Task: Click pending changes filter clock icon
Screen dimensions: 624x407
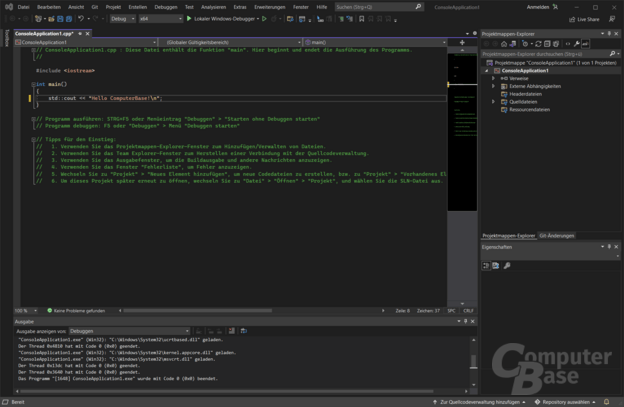Action: click(525, 44)
